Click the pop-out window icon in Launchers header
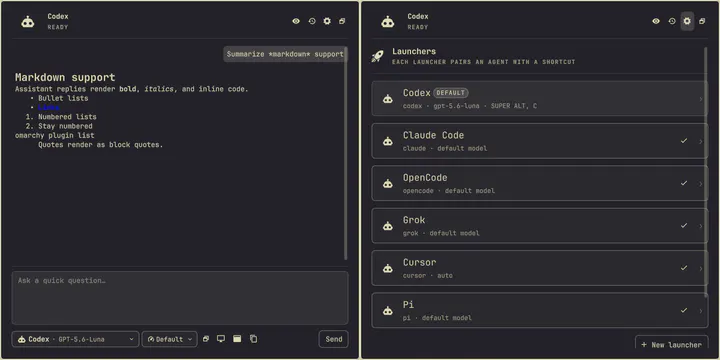This screenshot has height=360, width=720. click(702, 21)
